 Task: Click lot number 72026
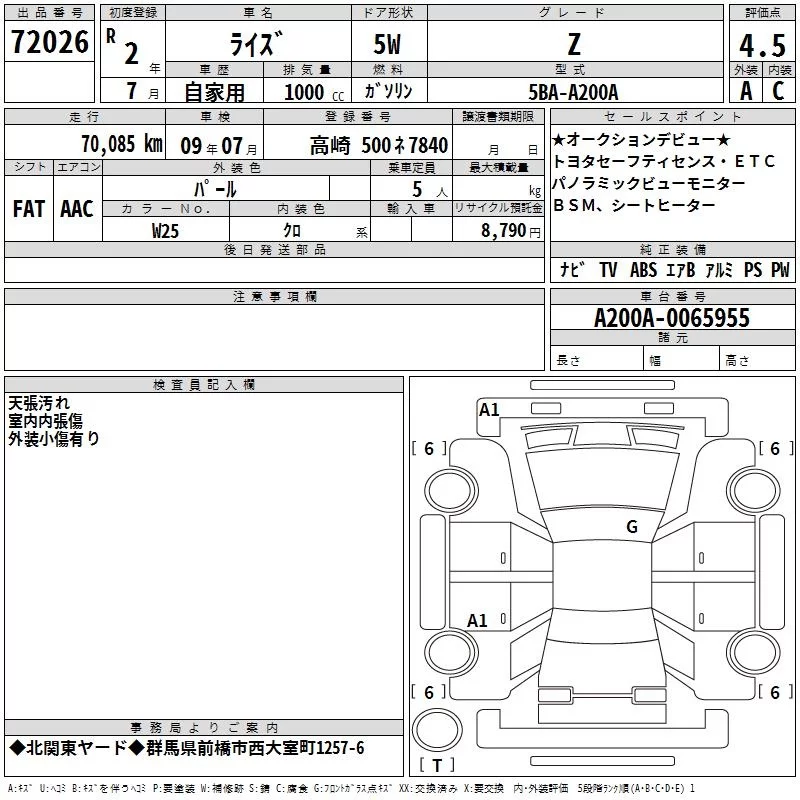click(49, 42)
